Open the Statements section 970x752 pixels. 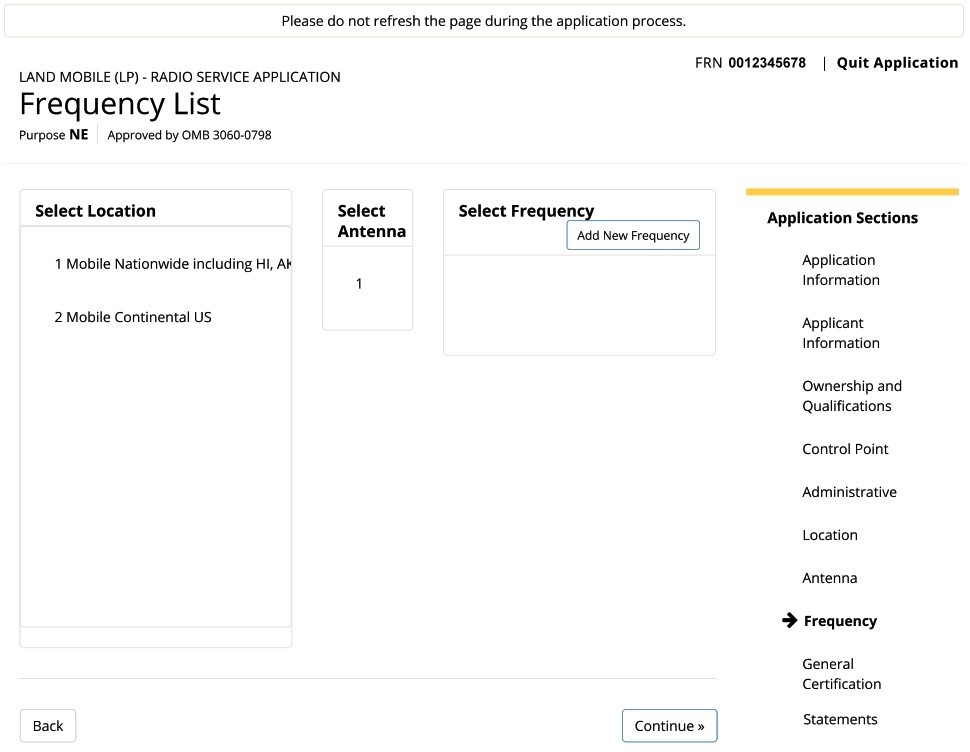tap(840, 719)
